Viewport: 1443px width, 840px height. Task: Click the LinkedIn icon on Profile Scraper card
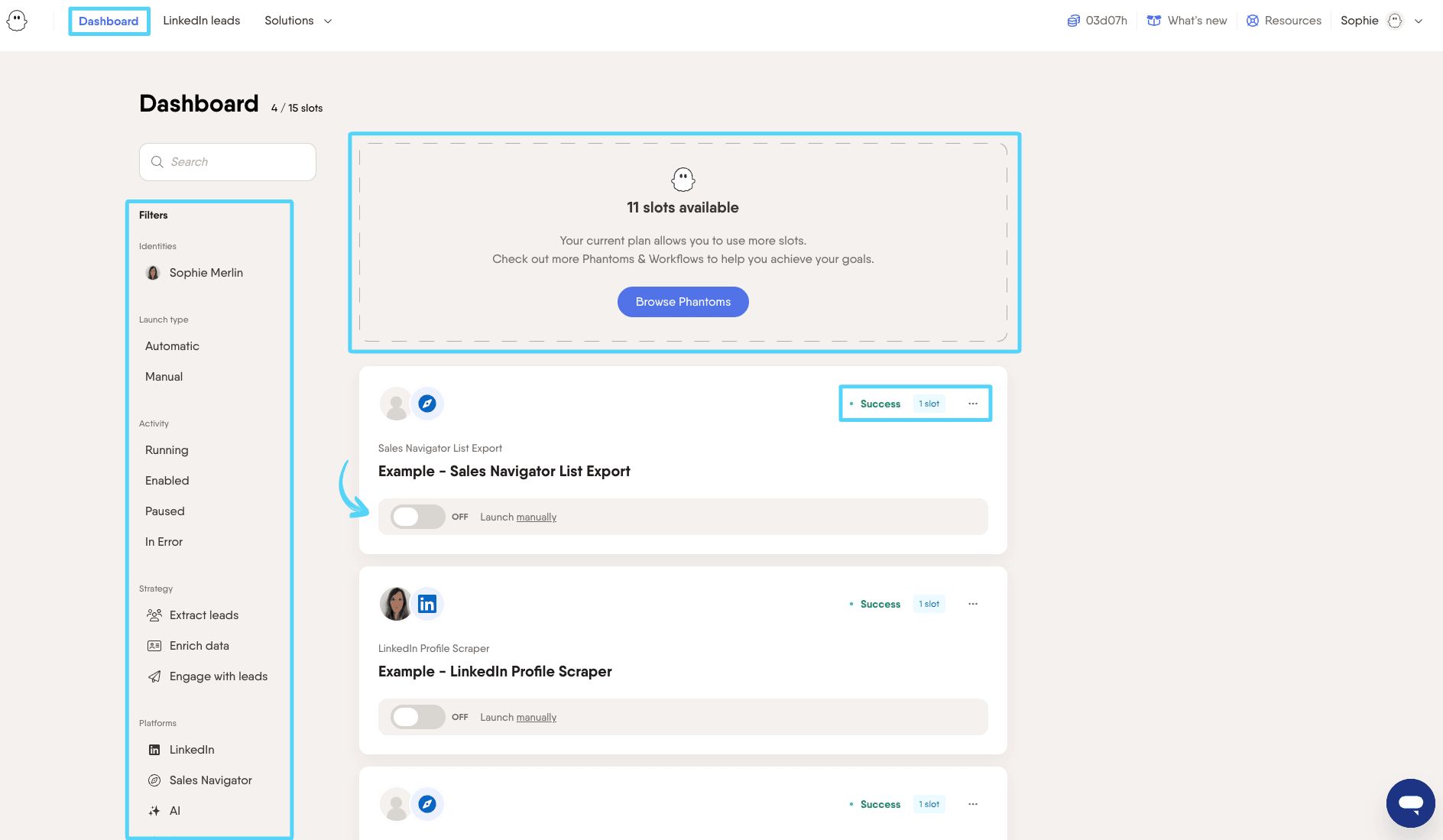(427, 604)
